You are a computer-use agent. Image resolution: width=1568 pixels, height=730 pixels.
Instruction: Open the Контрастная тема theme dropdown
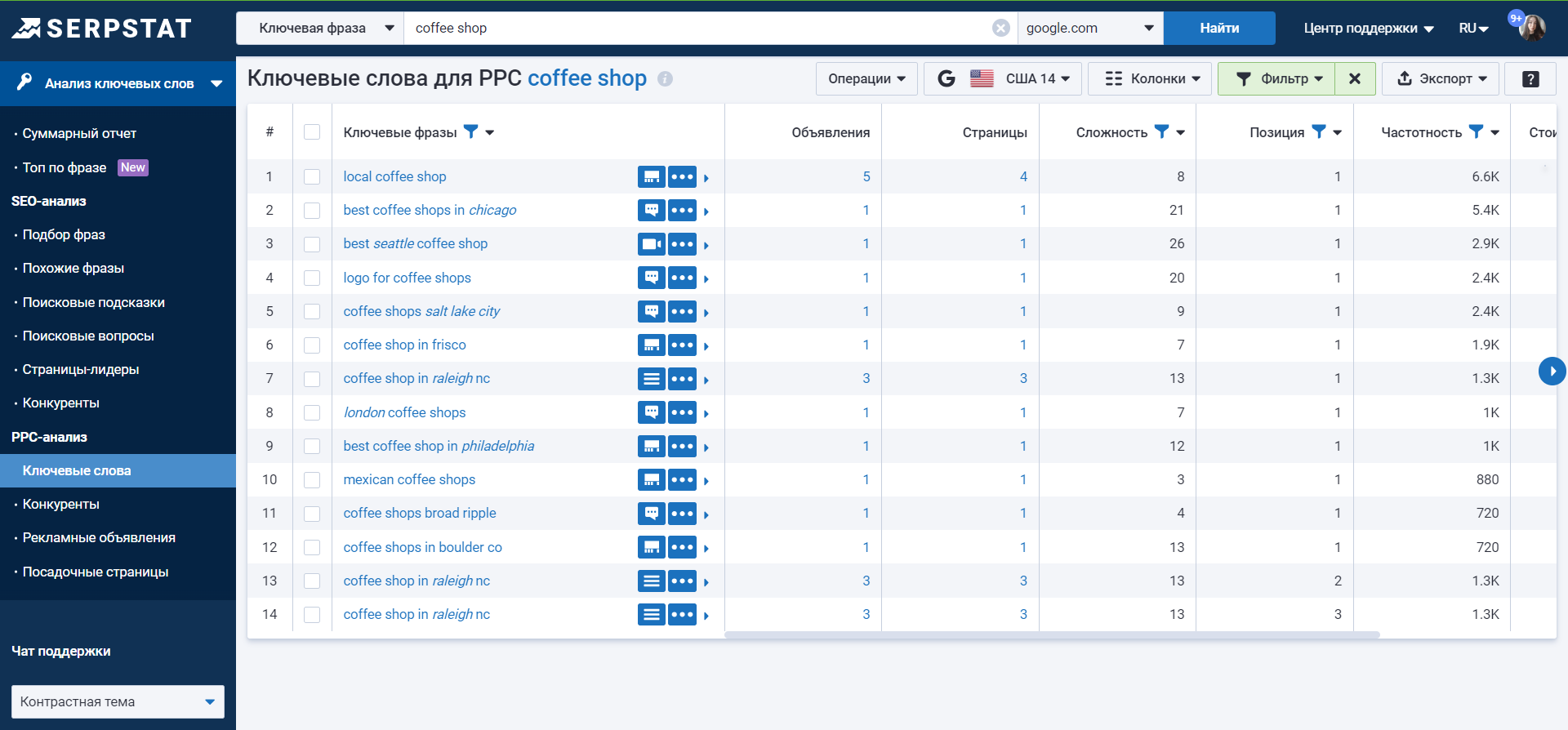[118, 701]
